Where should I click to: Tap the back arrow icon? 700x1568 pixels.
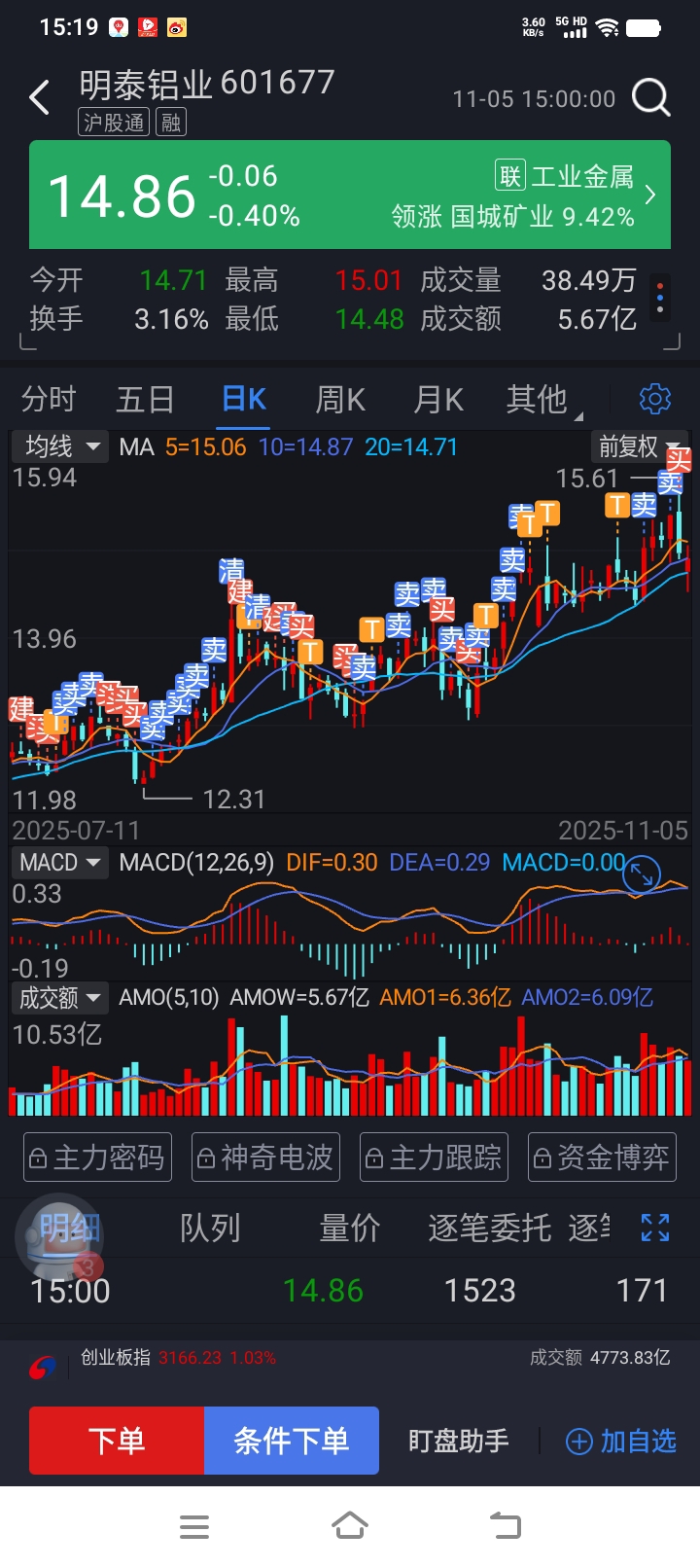click(x=40, y=98)
